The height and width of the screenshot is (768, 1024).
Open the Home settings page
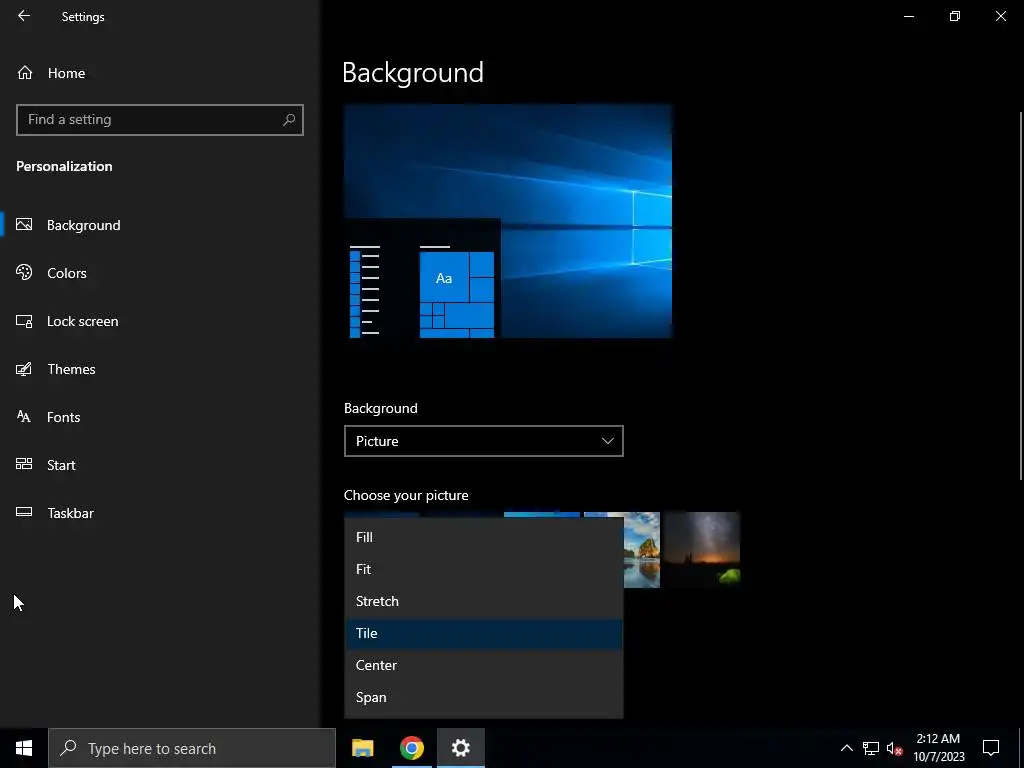click(x=51, y=73)
